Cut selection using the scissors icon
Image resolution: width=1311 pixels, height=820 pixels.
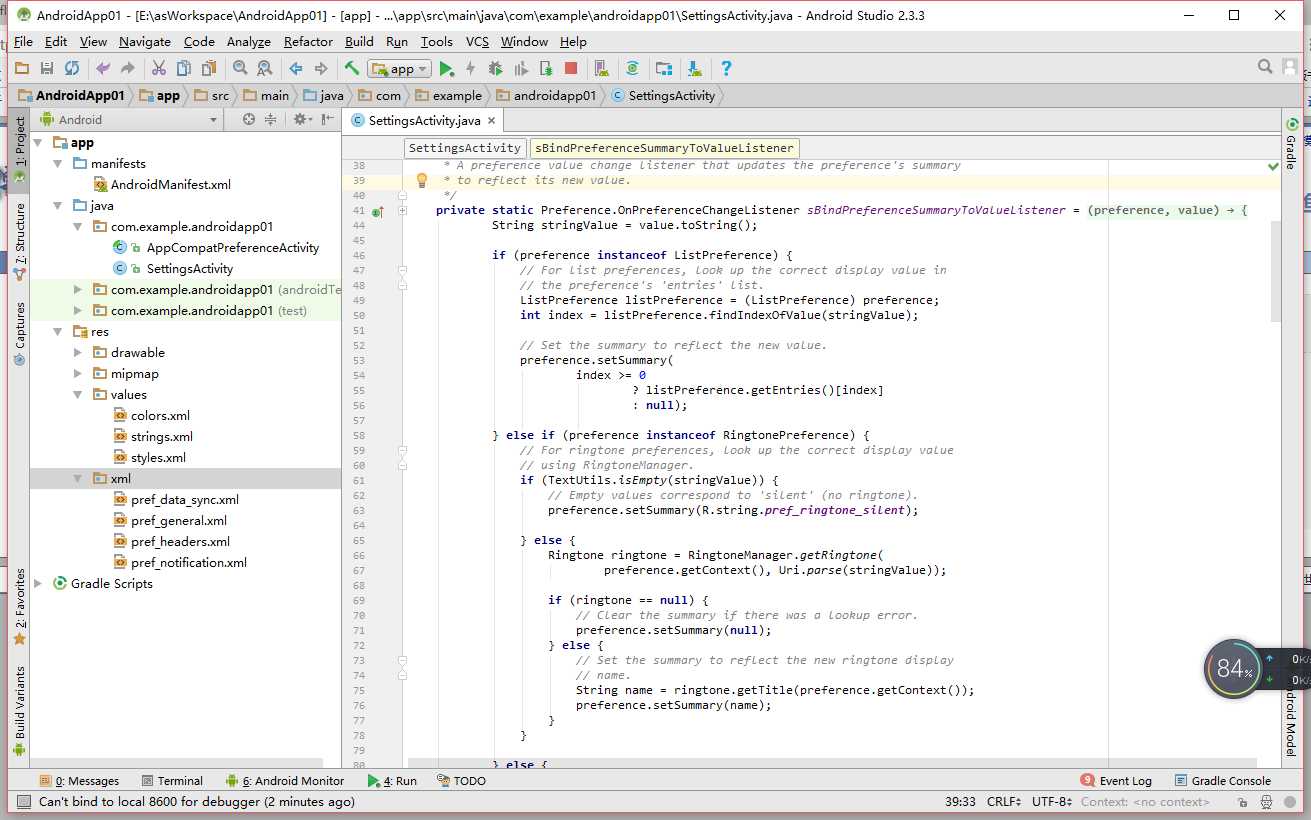[x=158, y=68]
